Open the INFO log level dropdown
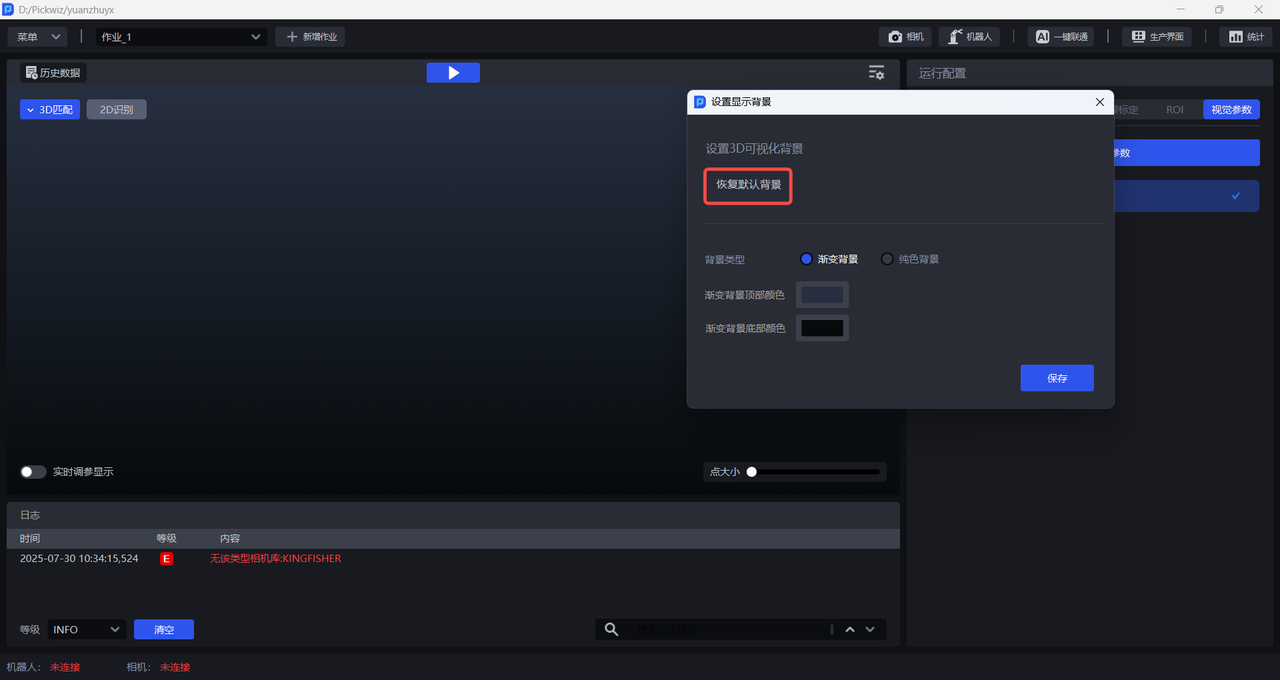Image resolution: width=1280 pixels, height=680 pixels. tap(87, 629)
